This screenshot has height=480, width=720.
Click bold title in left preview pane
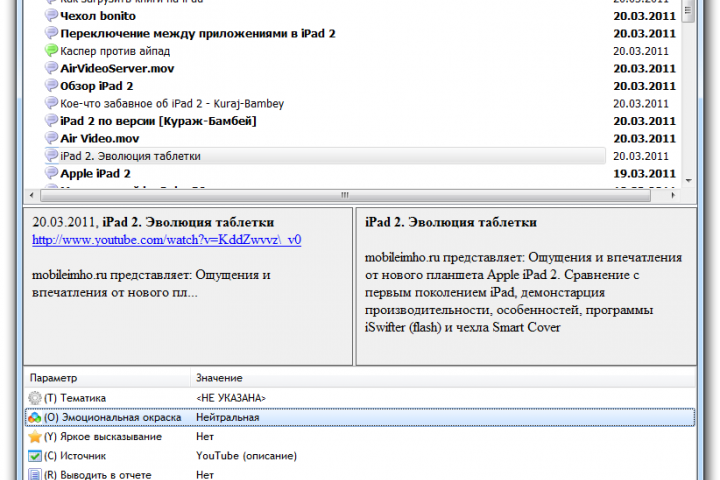[x=188, y=222]
